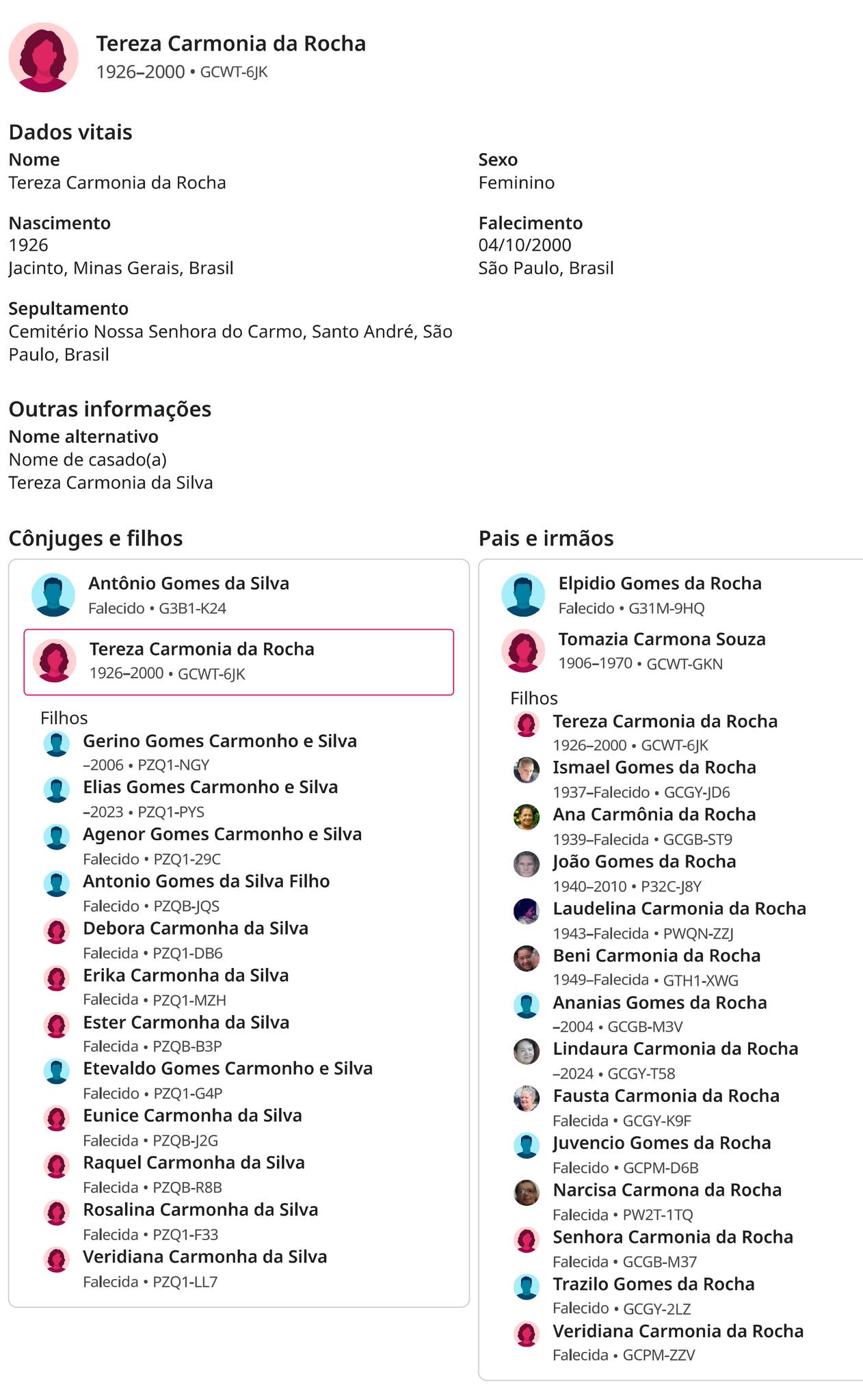Open Veridiana Carmonha da Silva's record
This screenshot has height=1400, width=863.
click(204, 1257)
